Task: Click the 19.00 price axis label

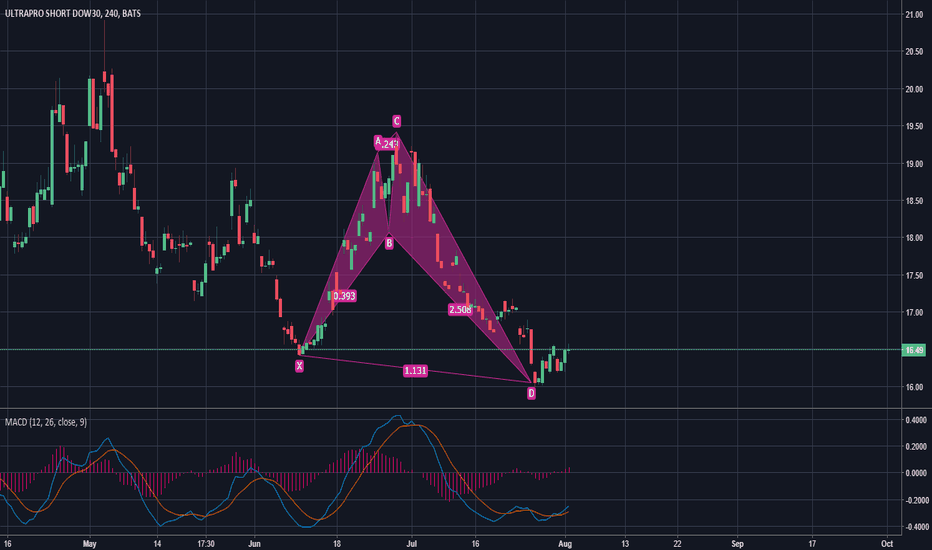Action: (914, 164)
